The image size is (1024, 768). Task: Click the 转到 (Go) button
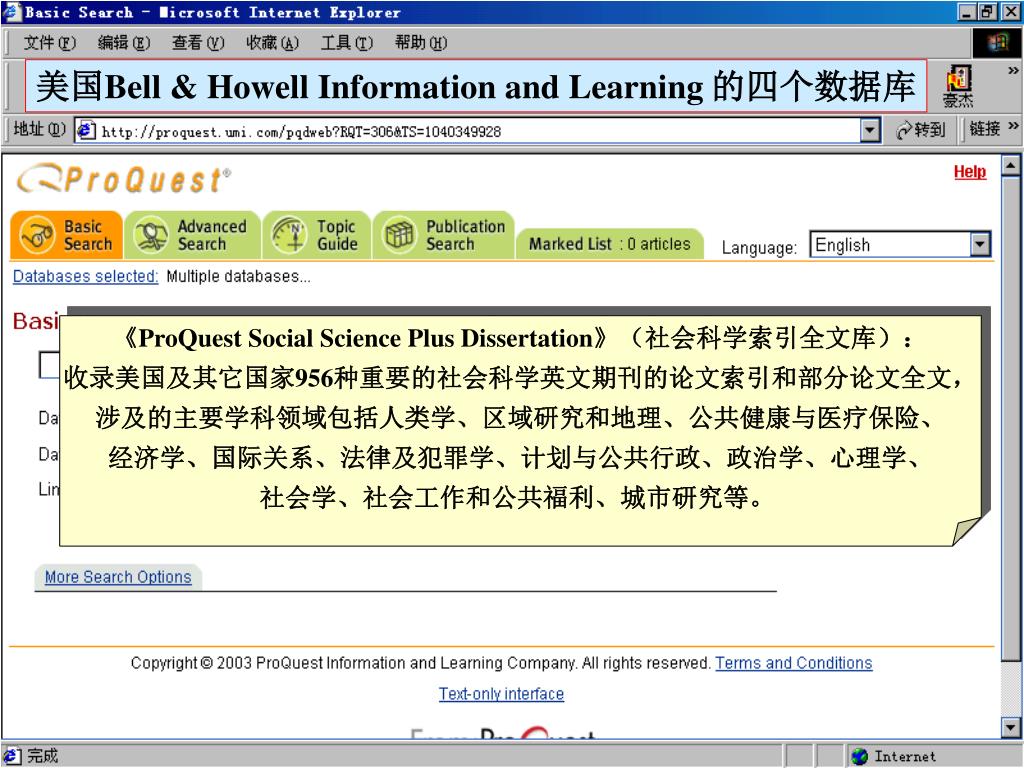tap(921, 131)
